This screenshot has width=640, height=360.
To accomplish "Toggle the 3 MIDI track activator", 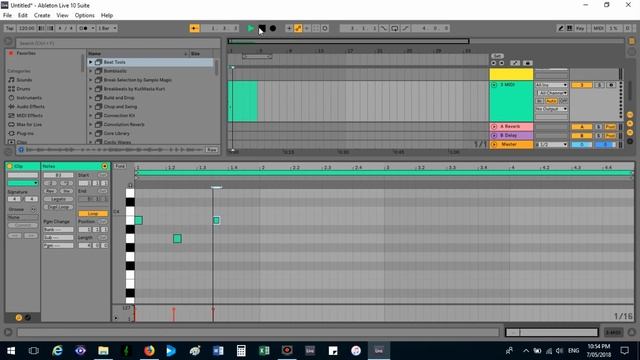I will pyautogui.click(x=582, y=85).
